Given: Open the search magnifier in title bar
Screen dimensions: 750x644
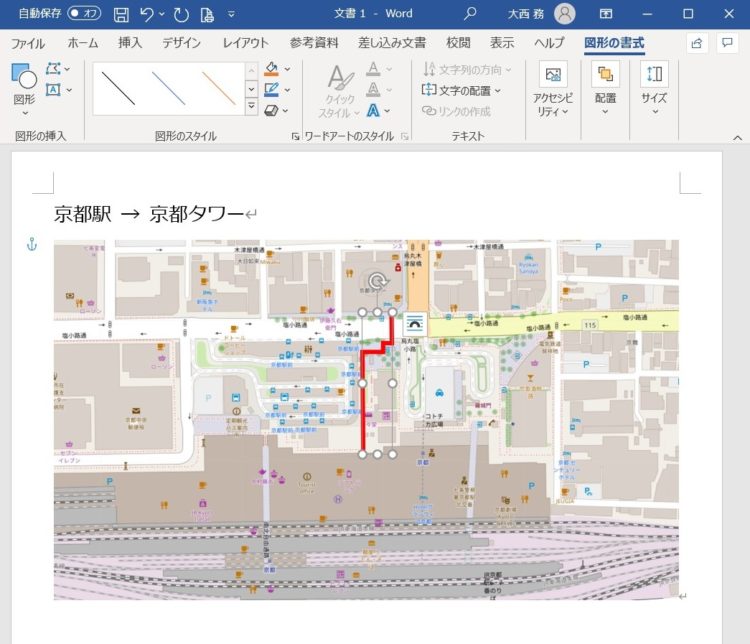Looking at the screenshot, I should [470, 14].
